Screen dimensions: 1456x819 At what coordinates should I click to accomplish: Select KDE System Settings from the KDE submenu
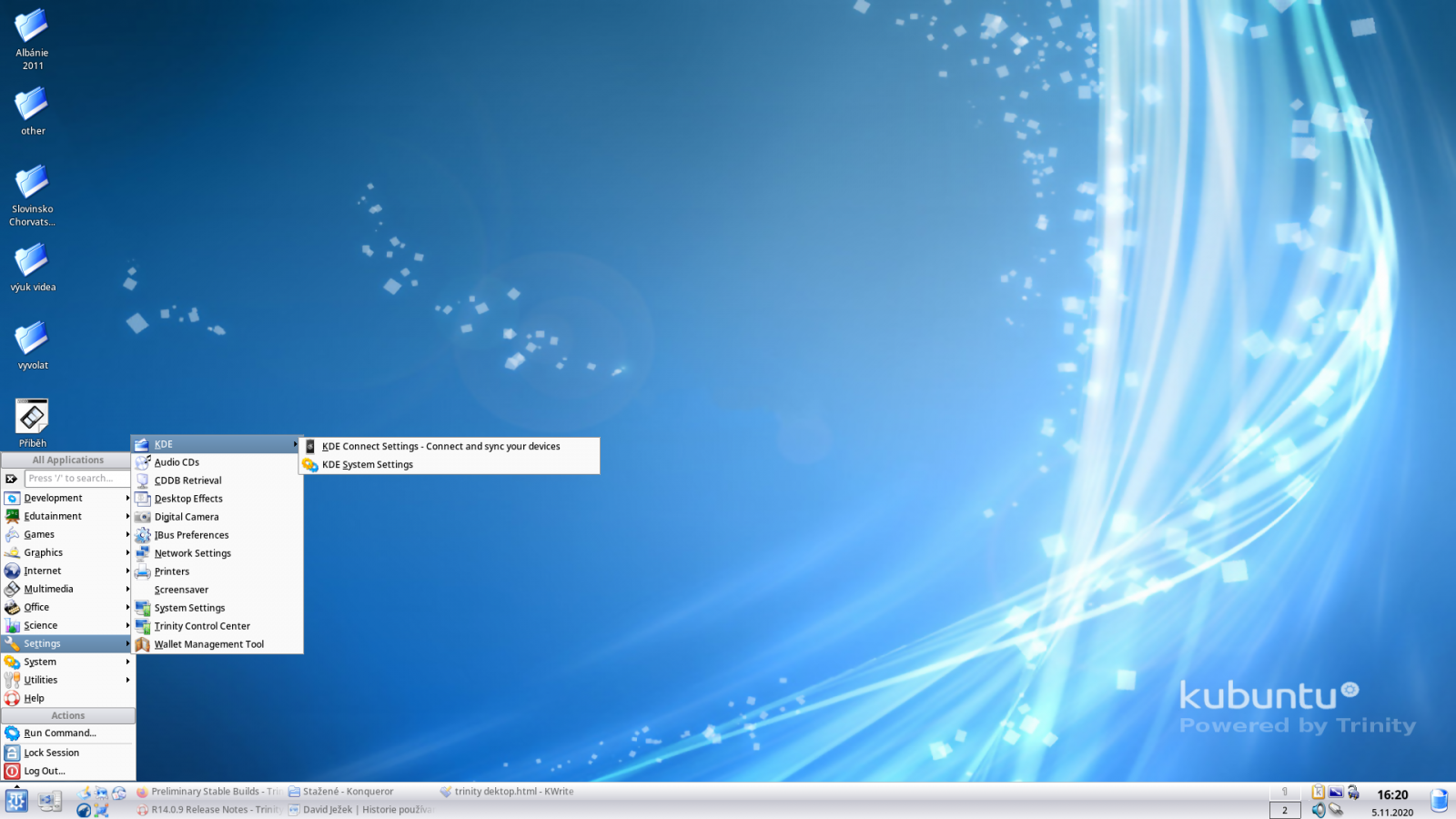367,464
